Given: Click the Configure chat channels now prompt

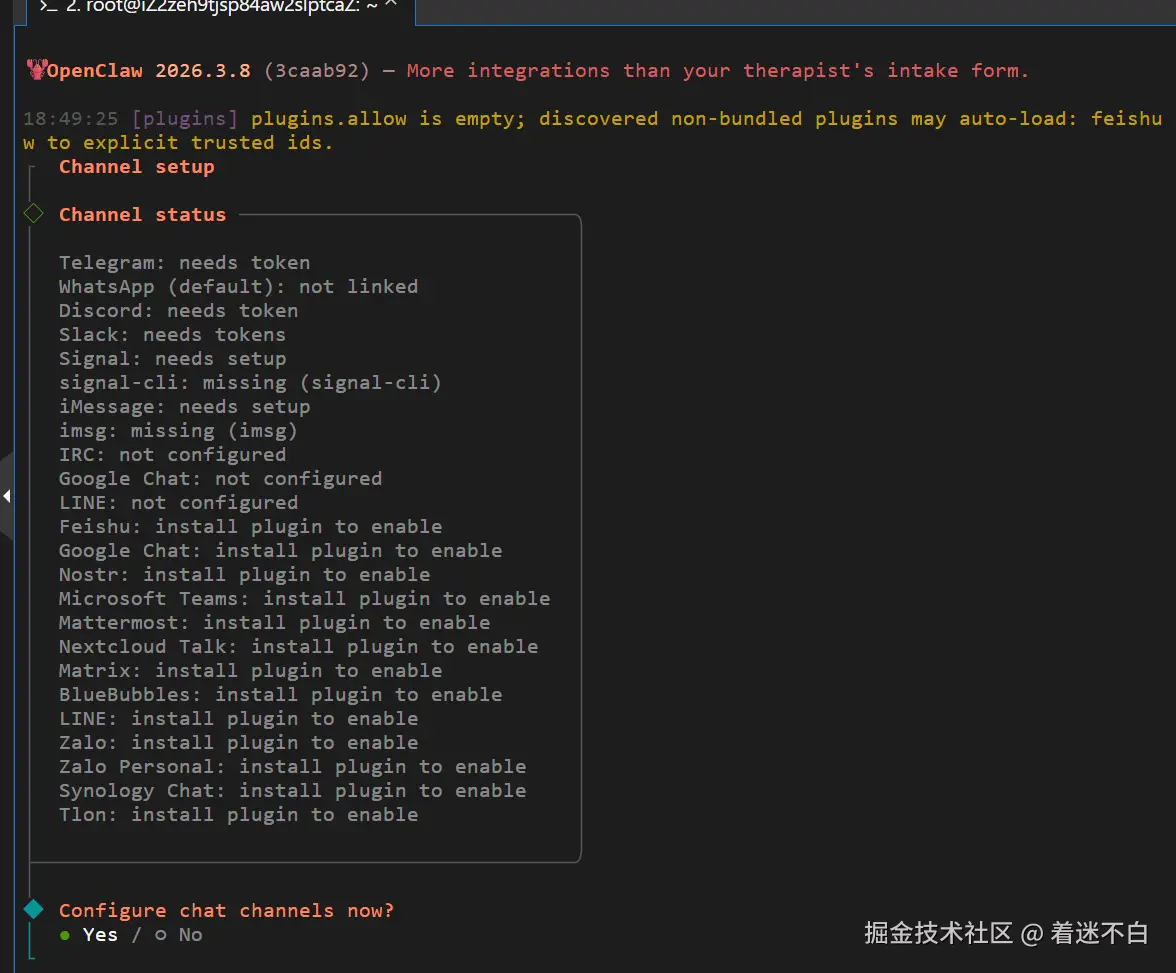Looking at the screenshot, I should tap(226, 911).
